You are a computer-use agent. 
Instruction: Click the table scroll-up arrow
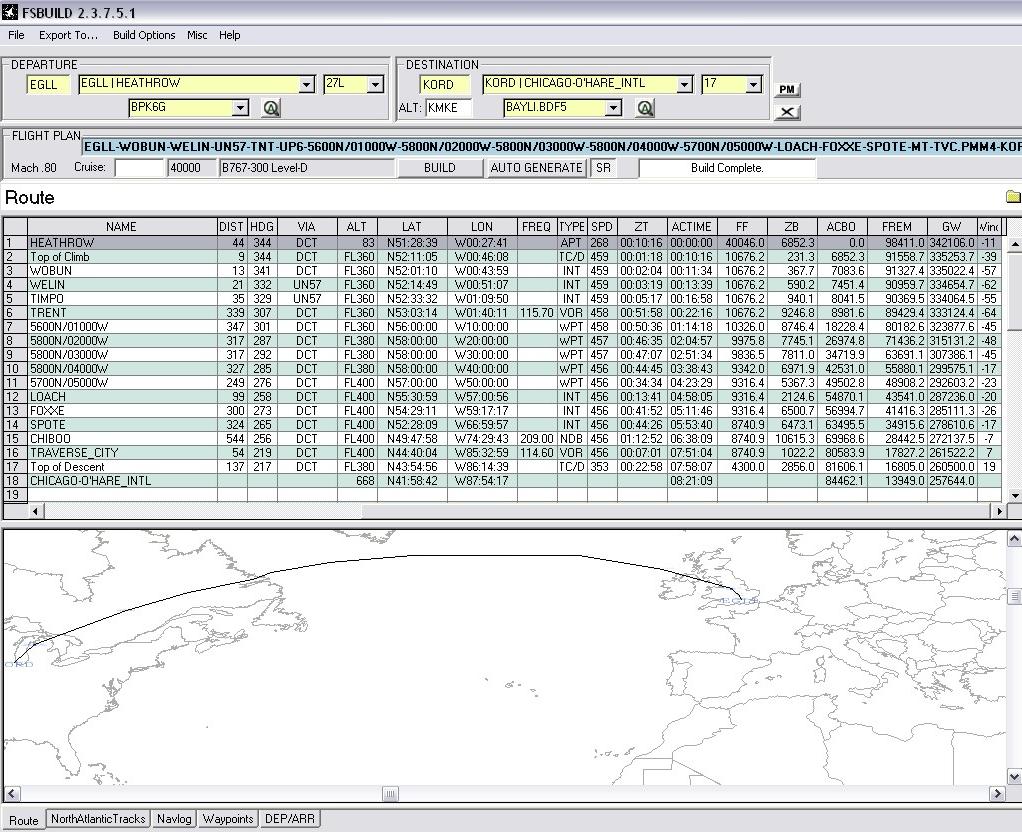pyautogui.click(x=1014, y=243)
